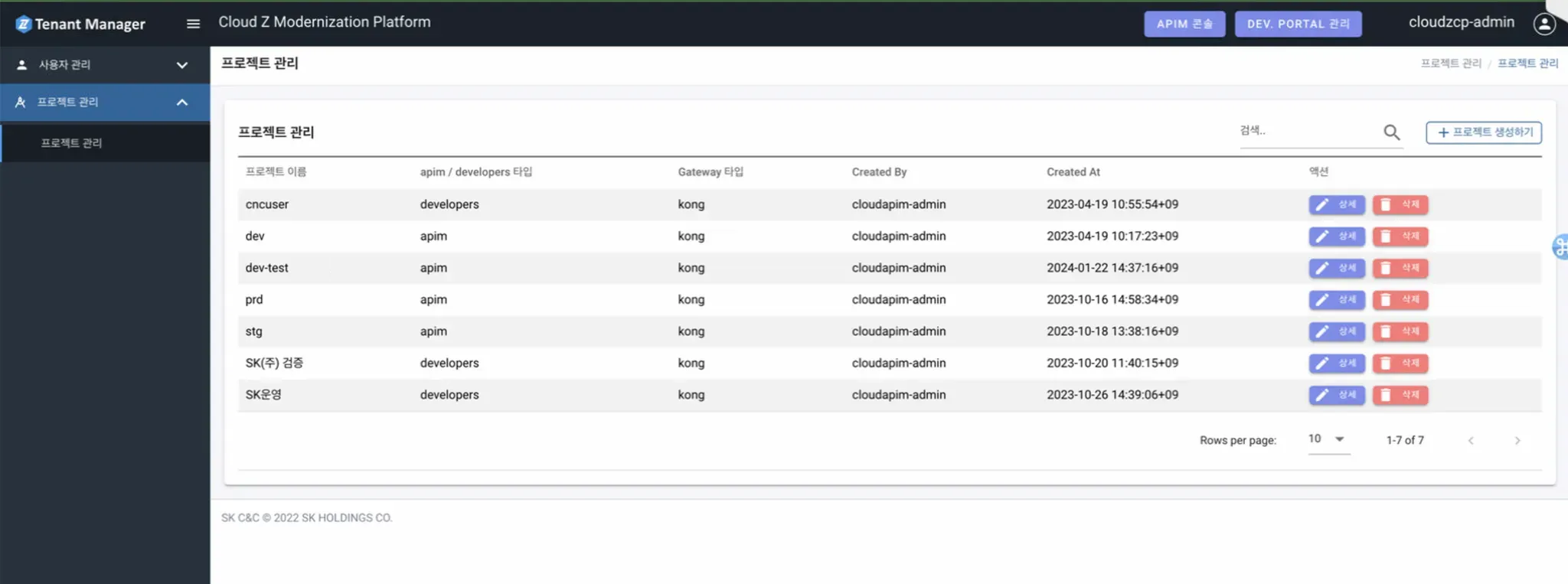Open 상세 edit button for SK(주) 검증

pyautogui.click(x=1337, y=364)
